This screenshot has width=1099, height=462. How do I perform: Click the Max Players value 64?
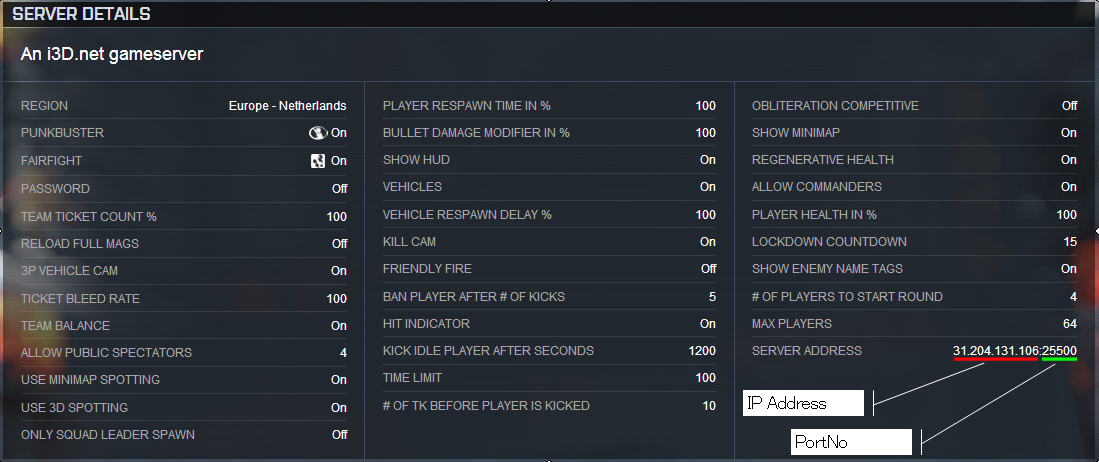click(1070, 324)
